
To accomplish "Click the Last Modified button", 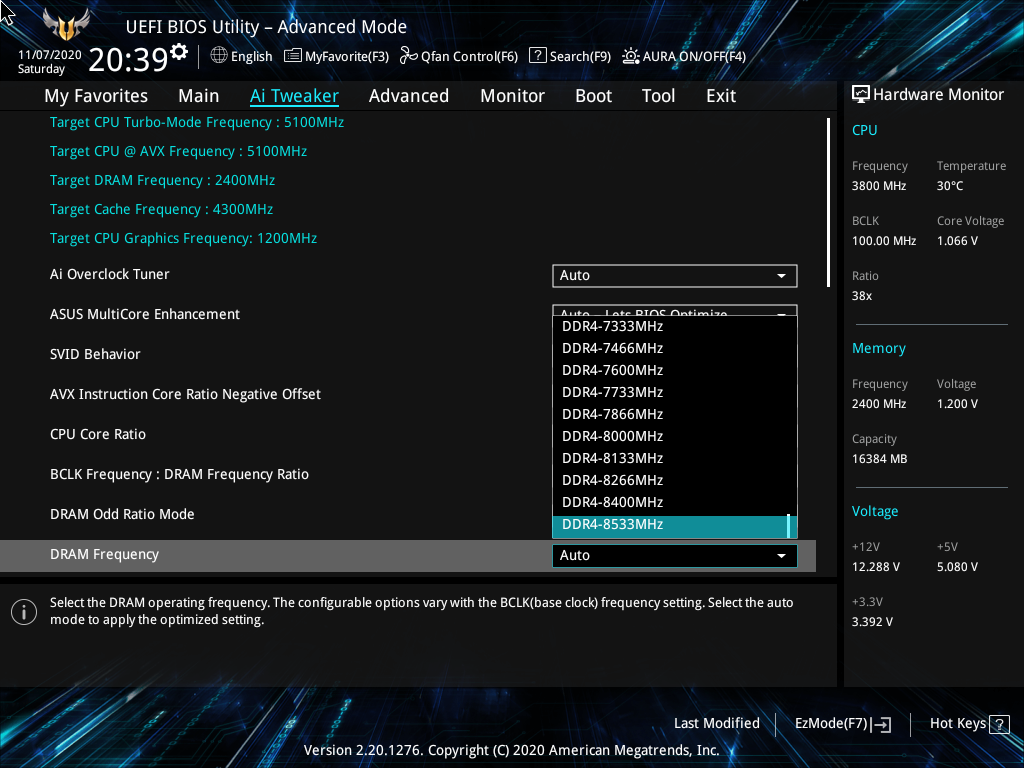I will pos(716,724).
